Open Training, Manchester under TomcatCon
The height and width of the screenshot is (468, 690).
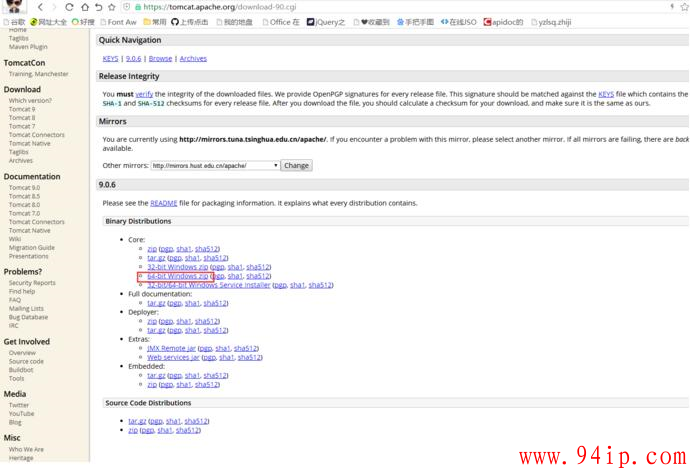click(x=39, y=74)
